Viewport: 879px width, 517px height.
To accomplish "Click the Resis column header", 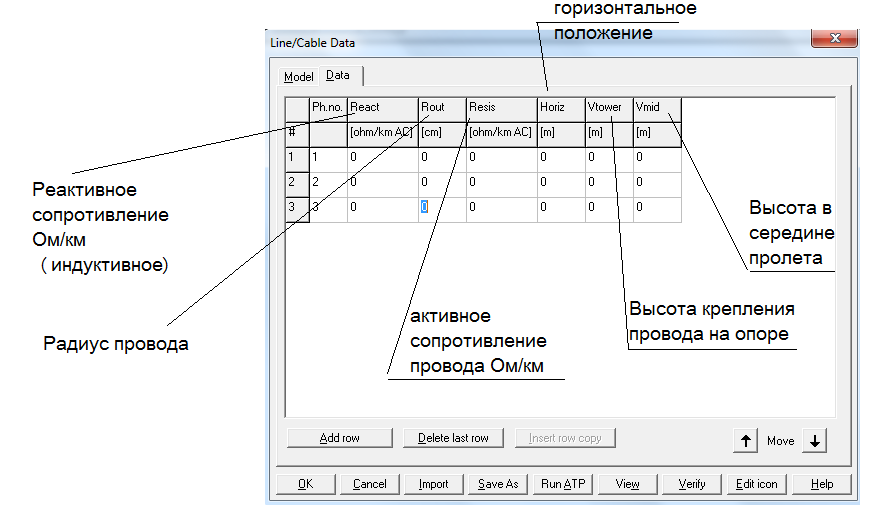I will click(502, 109).
